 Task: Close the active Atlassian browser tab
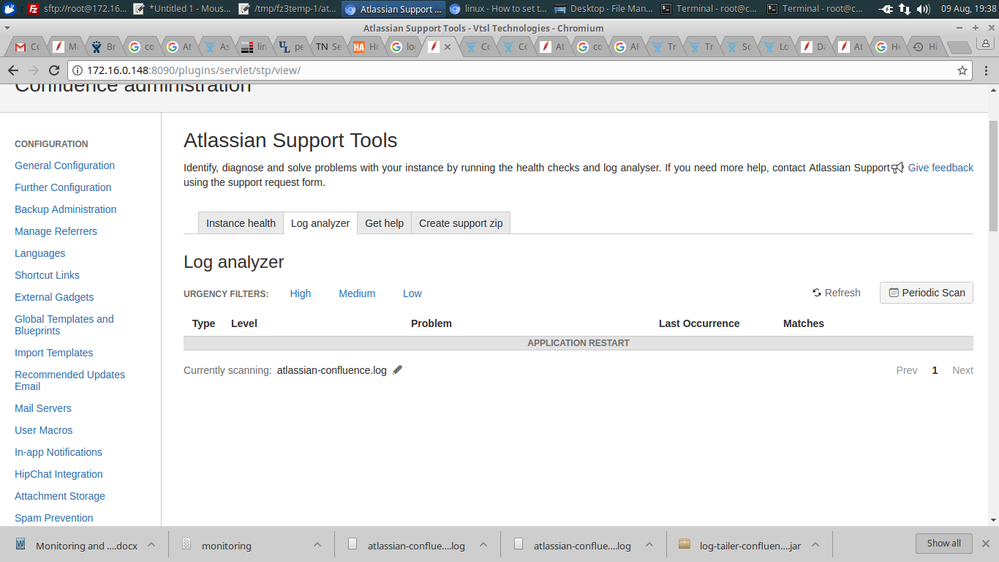click(x=447, y=47)
